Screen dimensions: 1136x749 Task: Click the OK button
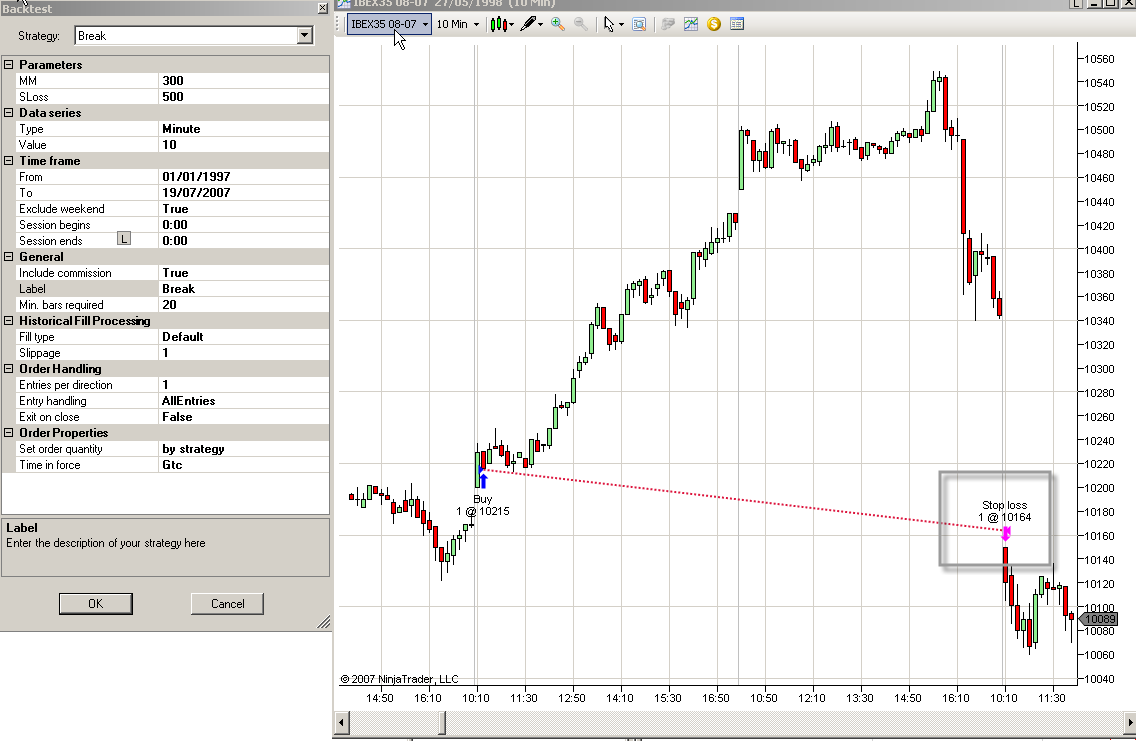(x=96, y=603)
